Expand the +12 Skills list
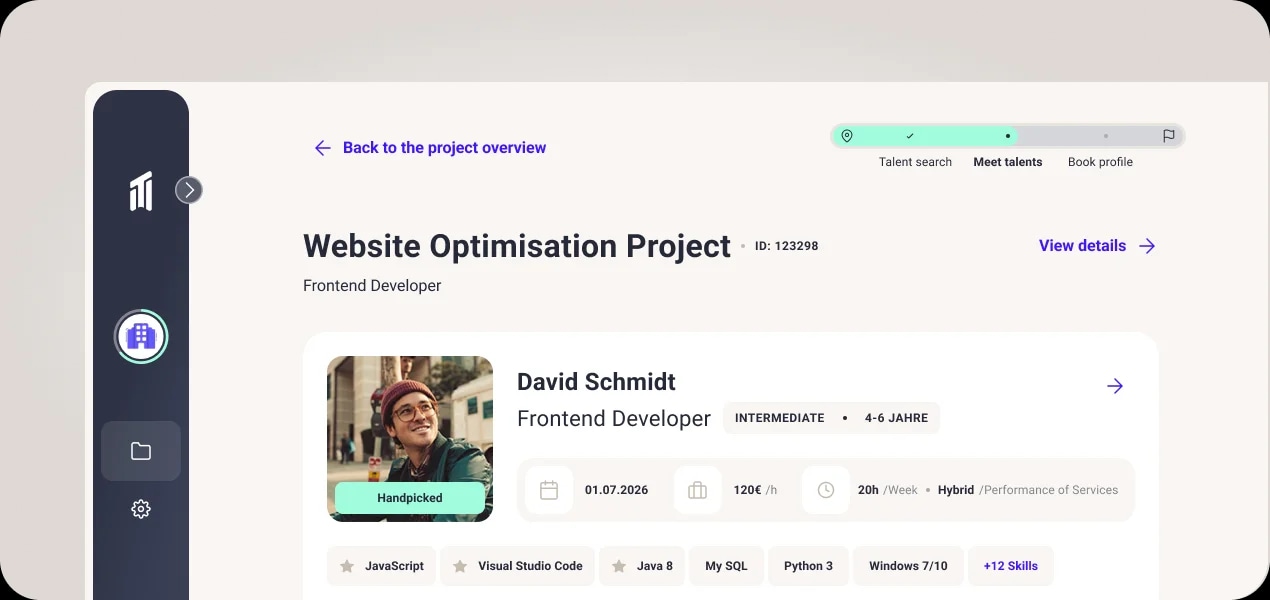Screen dimensions: 1270x600 (1010, 565)
